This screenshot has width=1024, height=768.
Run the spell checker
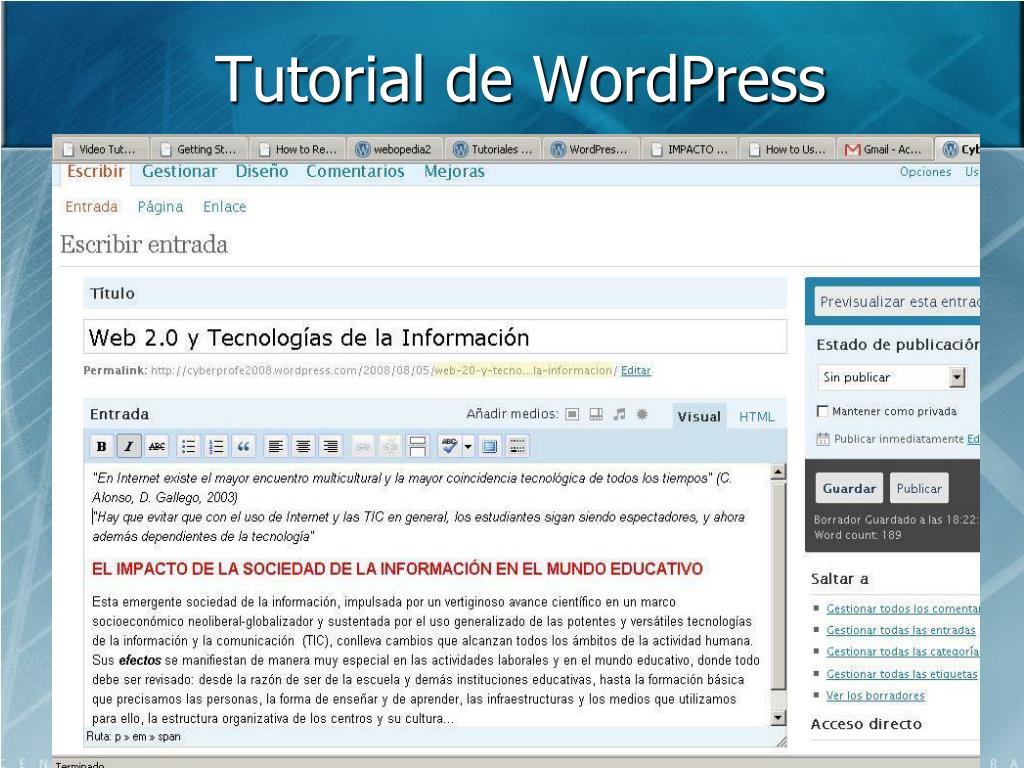(x=449, y=447)
